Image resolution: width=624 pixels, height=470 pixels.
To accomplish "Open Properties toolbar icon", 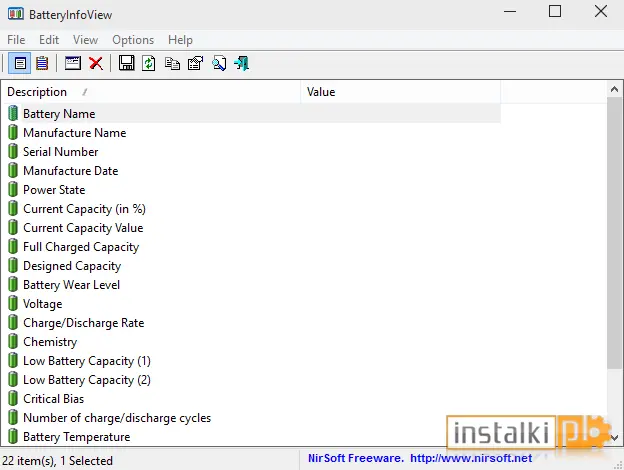I will click(x=195, y=63).
